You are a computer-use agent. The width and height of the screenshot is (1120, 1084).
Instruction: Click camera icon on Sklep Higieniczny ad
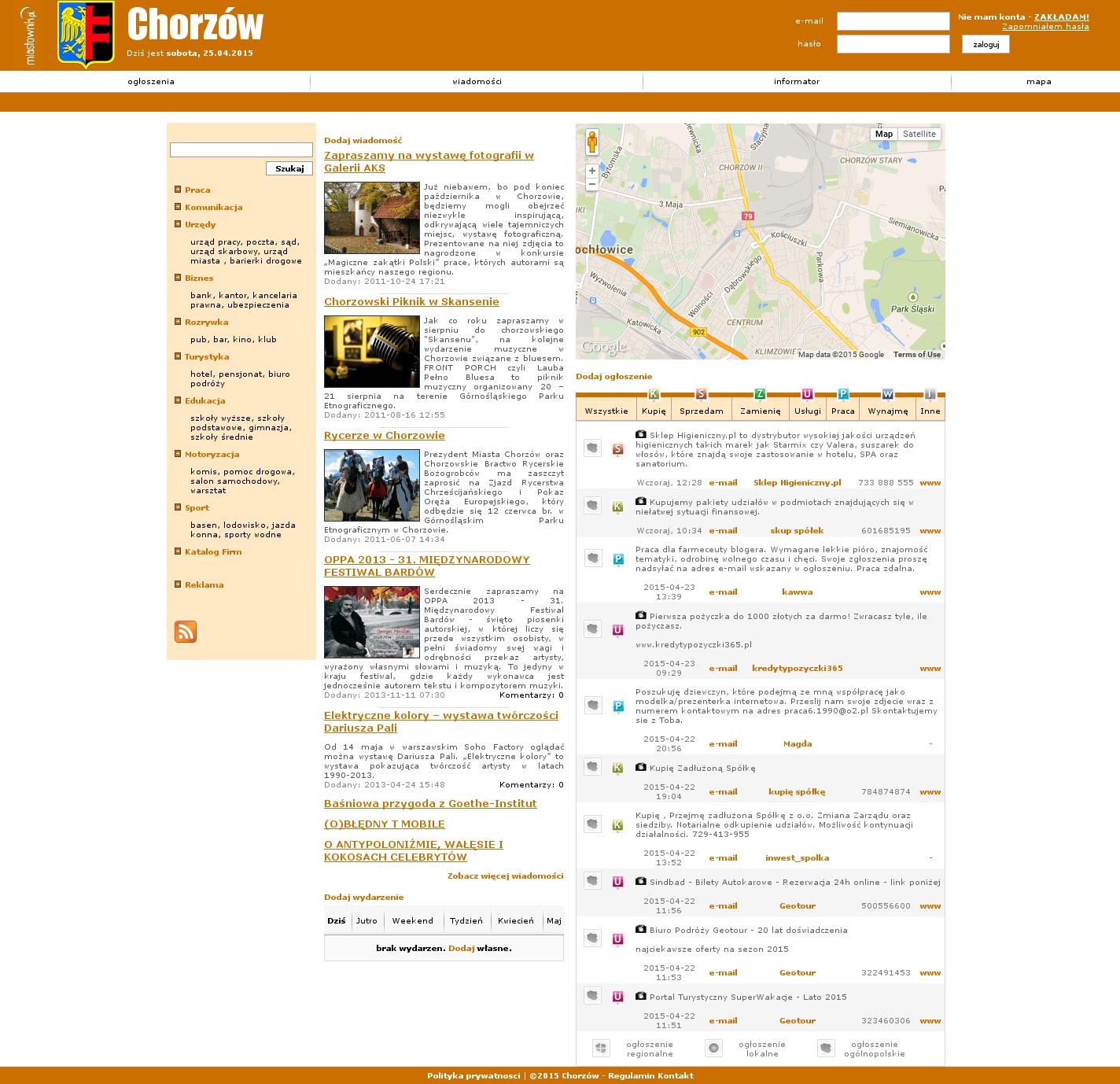tap(641, 434)
